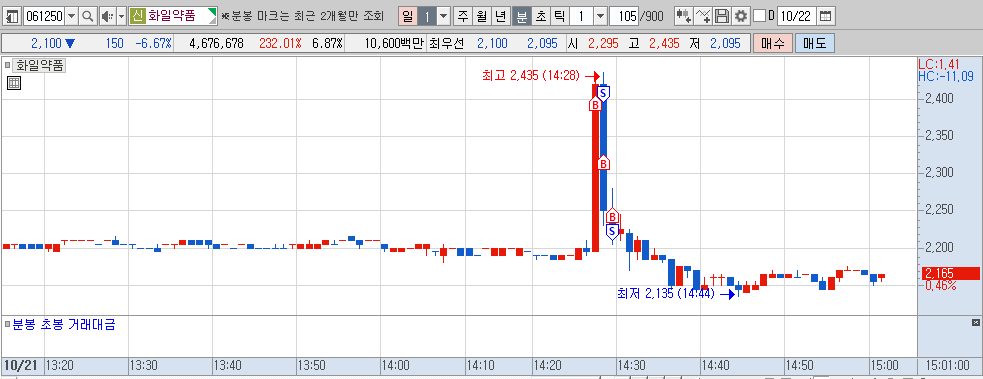The image size is (983, 379).
Task: Click the blue S sell marker at the spike's peak
Action: [603, 93]
